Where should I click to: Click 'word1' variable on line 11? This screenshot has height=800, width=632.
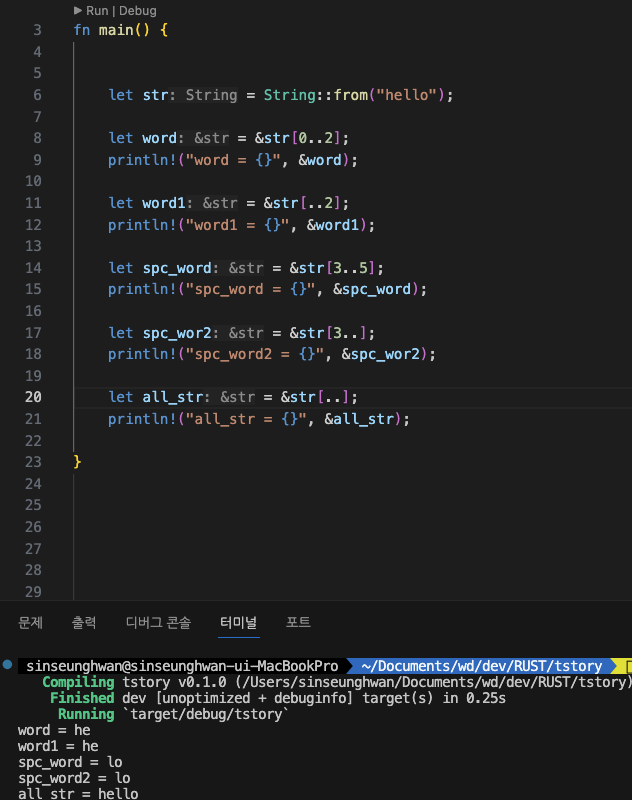tap(164, 203)
